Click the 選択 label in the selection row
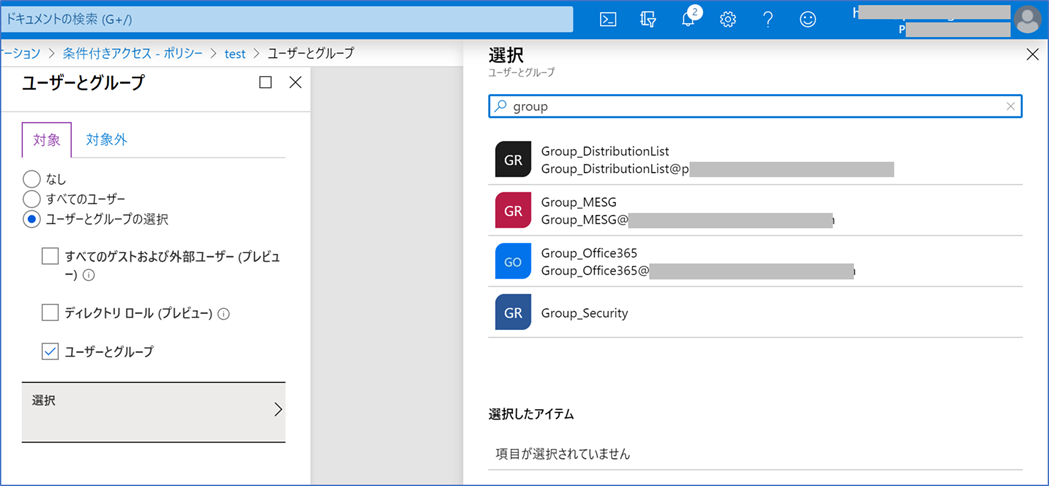The height and width of the screenshot is (486, 1049). (43, 400)
